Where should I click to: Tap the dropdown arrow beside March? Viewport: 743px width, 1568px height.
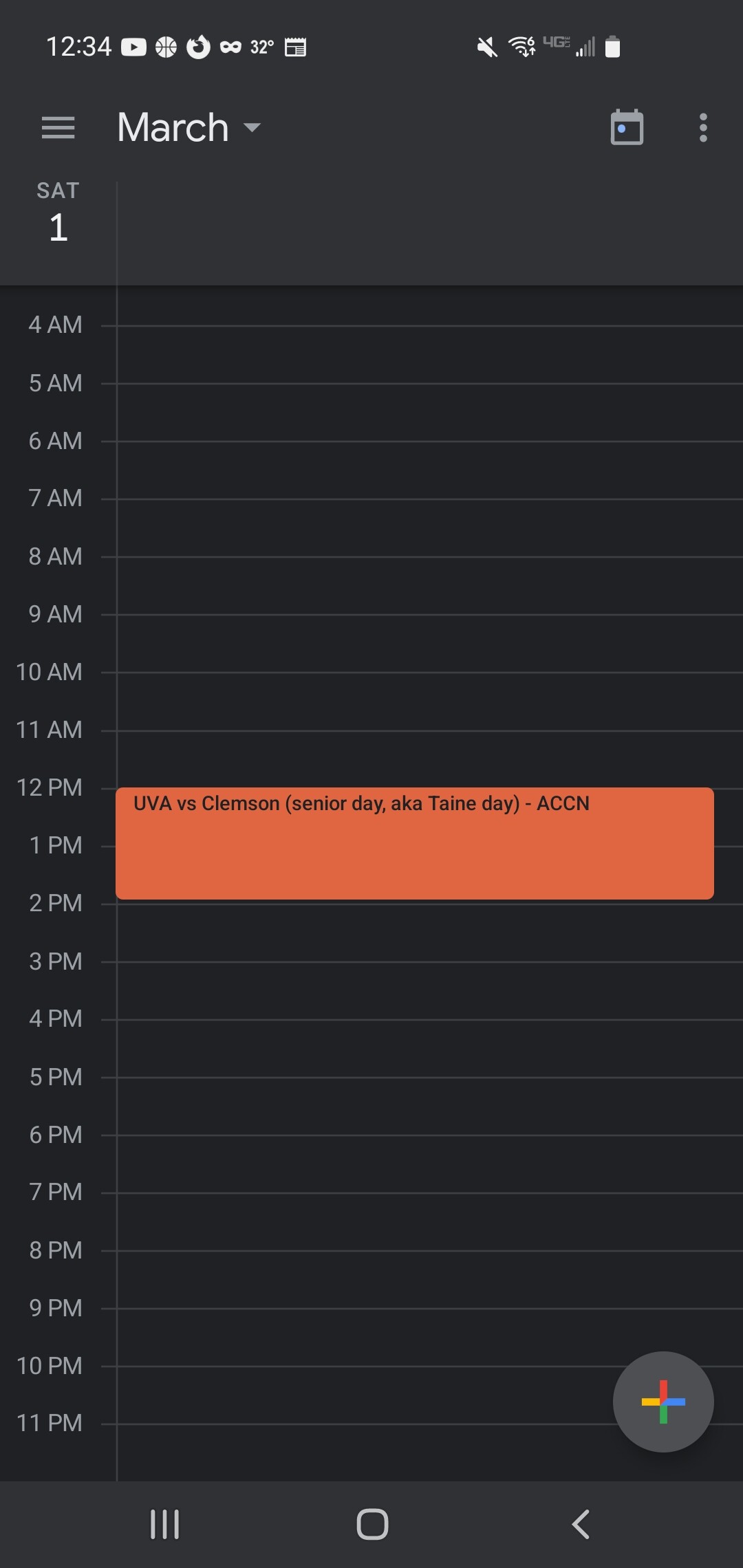coord(252,128)
